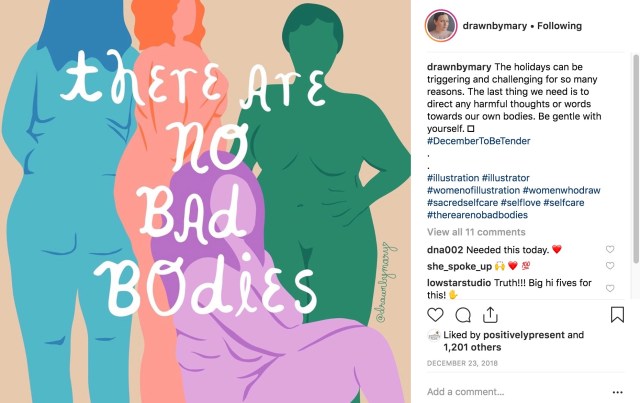The image size is (640, 403).
Task: Open the three-dot more options menu
Action: point(618,392)
